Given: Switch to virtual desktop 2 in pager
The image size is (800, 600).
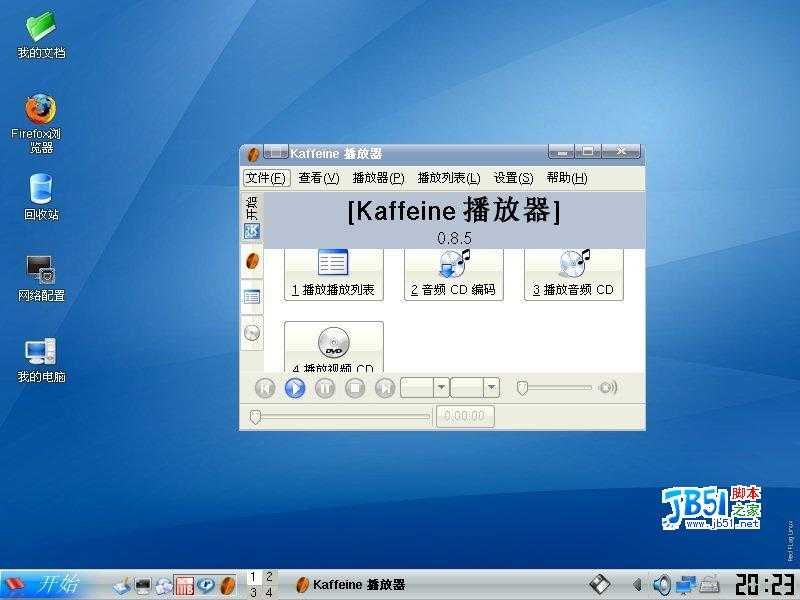Looking at the screenshot, I should (x=269, y=577).
